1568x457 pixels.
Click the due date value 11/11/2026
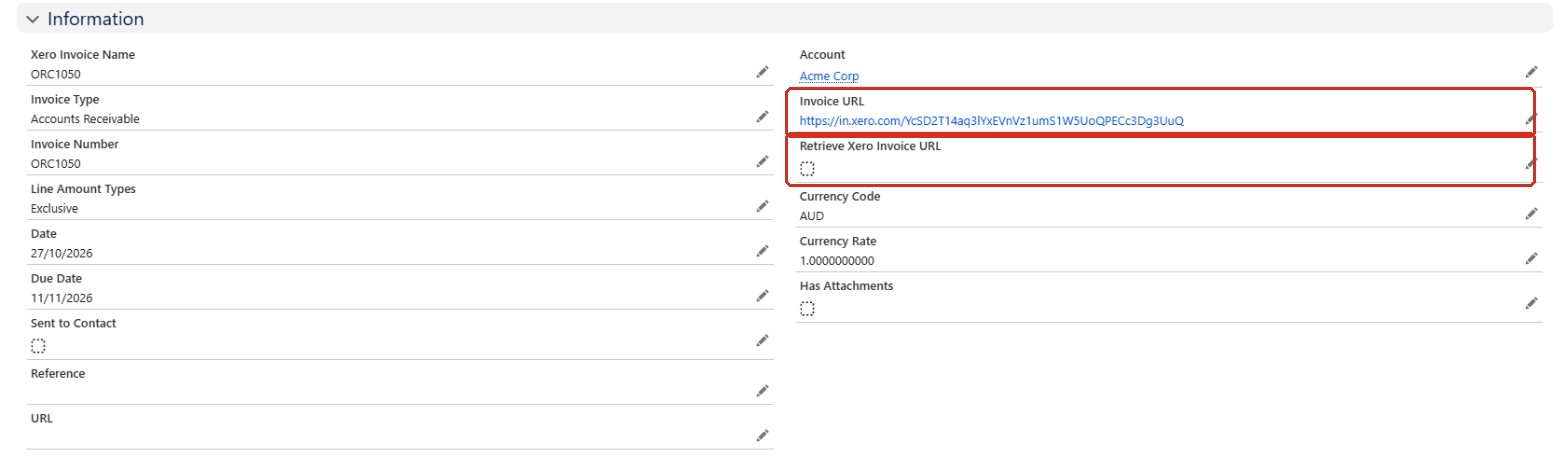62,299
